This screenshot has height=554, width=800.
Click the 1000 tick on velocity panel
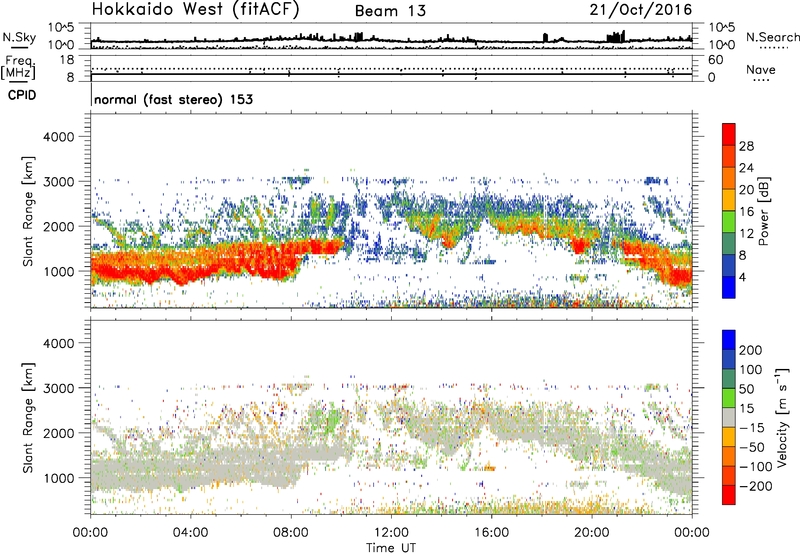pyautogui.click(x=58, y=478)
